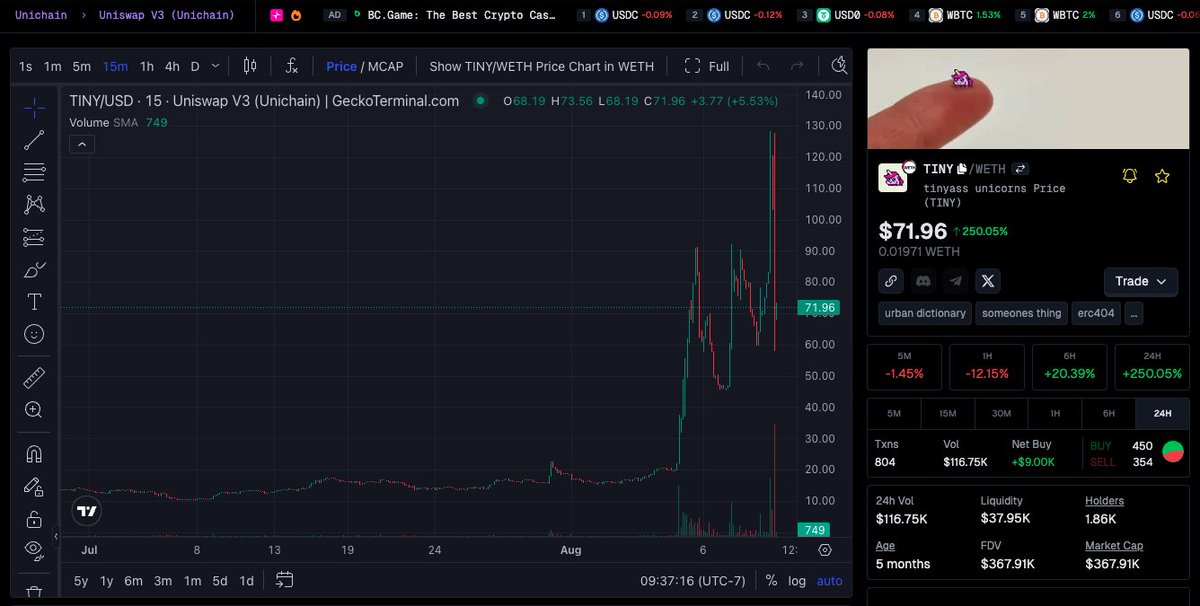Open the erc404 tag

pyautogui.click(x=1096, y=313)
